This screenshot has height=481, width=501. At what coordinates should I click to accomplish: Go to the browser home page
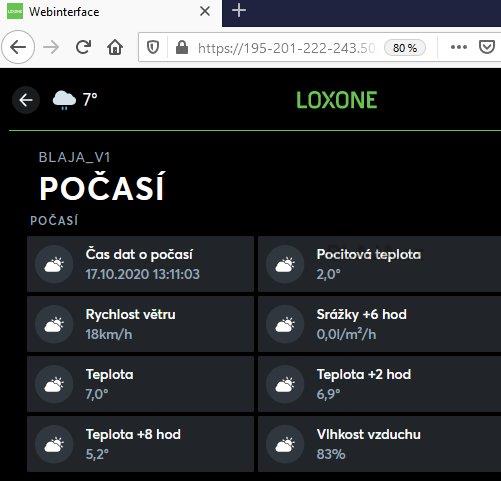pos(115,47)
